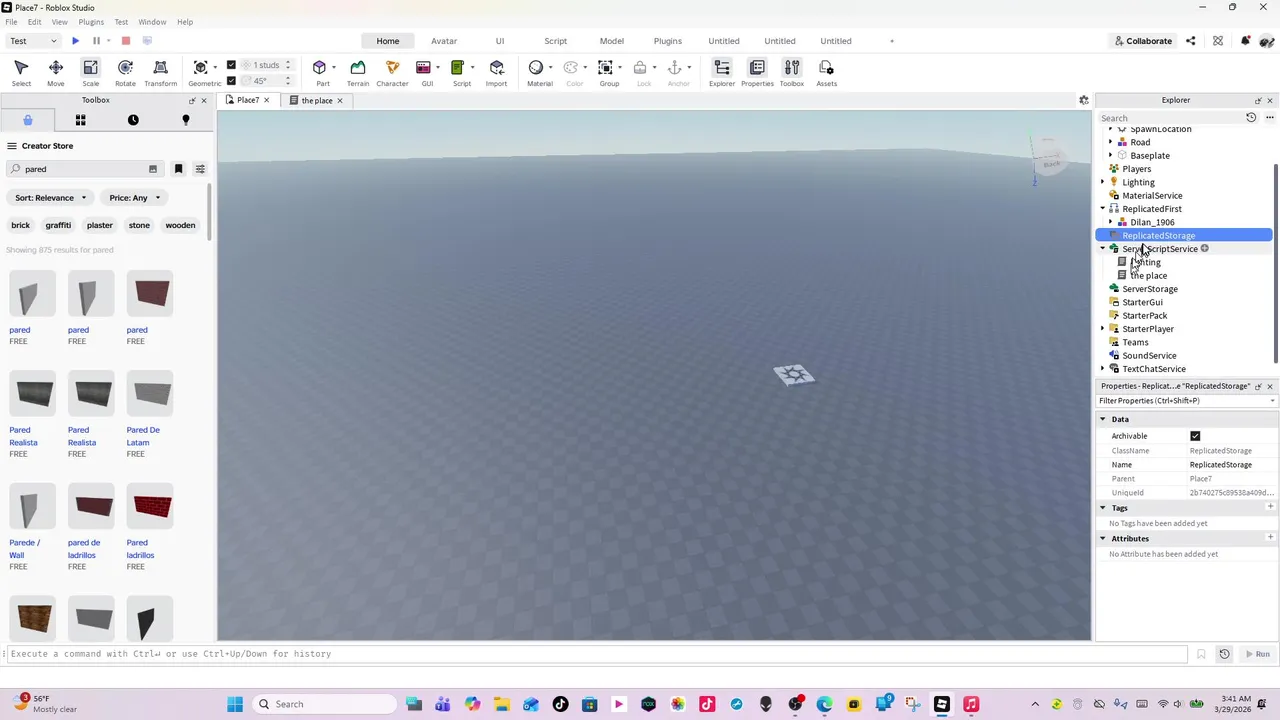1280x720 pixels.
Task: Toggle the studs move snapping checkbox
Action: pos(231,65)
